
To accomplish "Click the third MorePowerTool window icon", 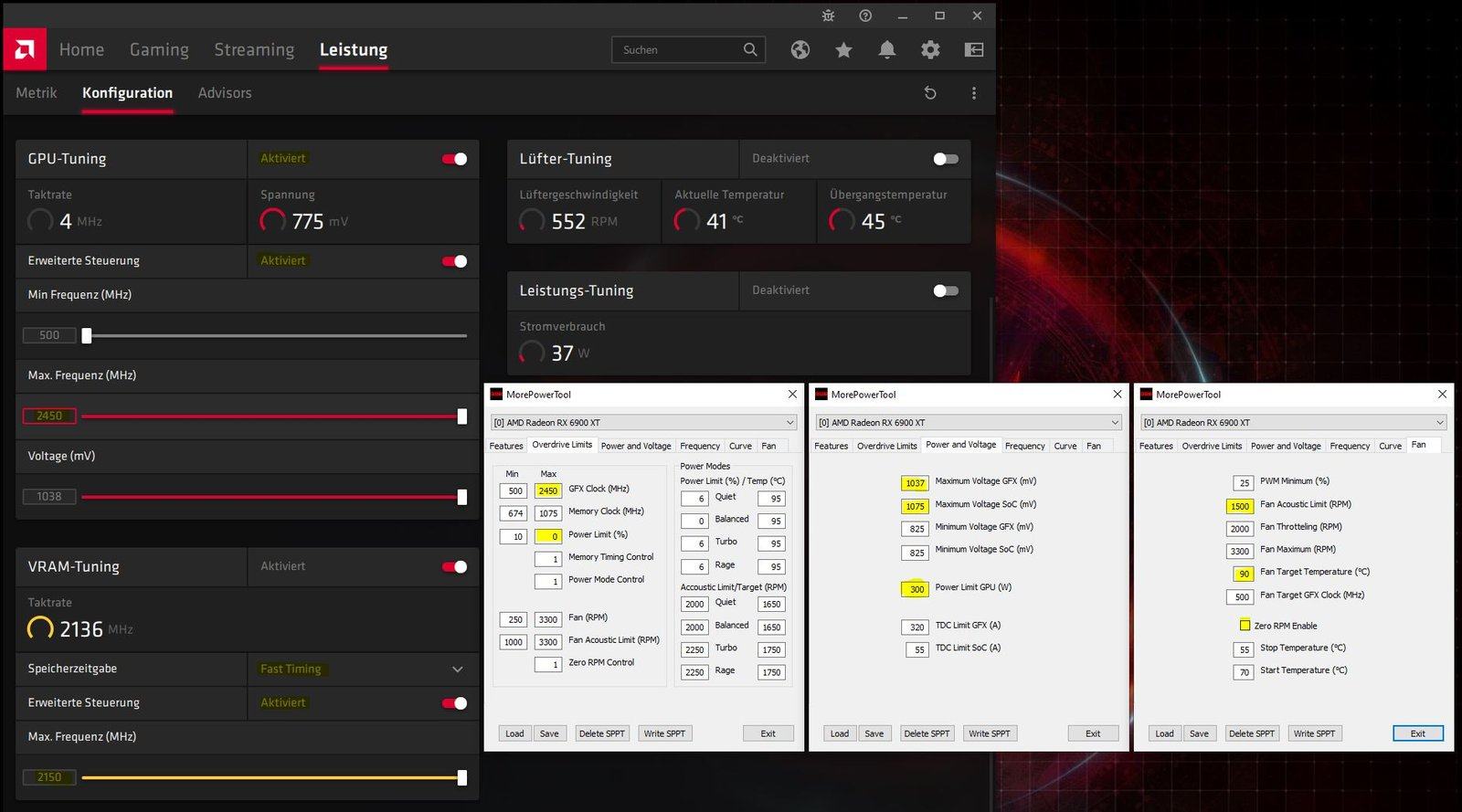I will click(1146, 395).
